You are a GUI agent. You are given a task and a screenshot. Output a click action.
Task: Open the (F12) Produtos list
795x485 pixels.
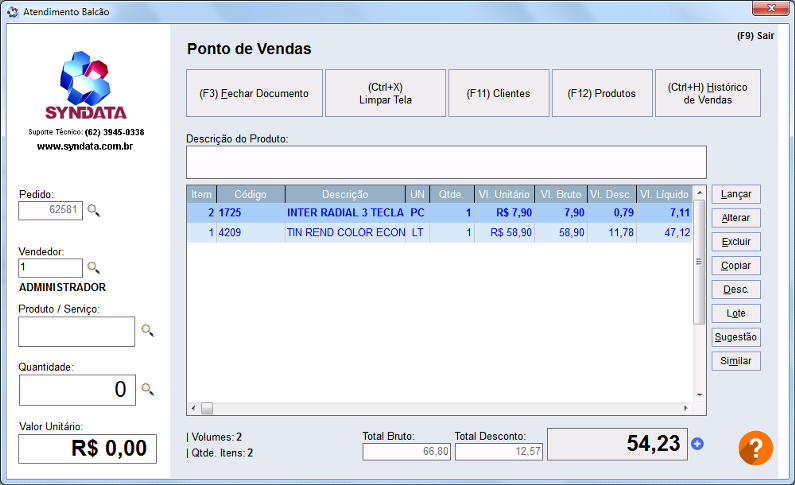pyautogui.click(x=601, y=93)
